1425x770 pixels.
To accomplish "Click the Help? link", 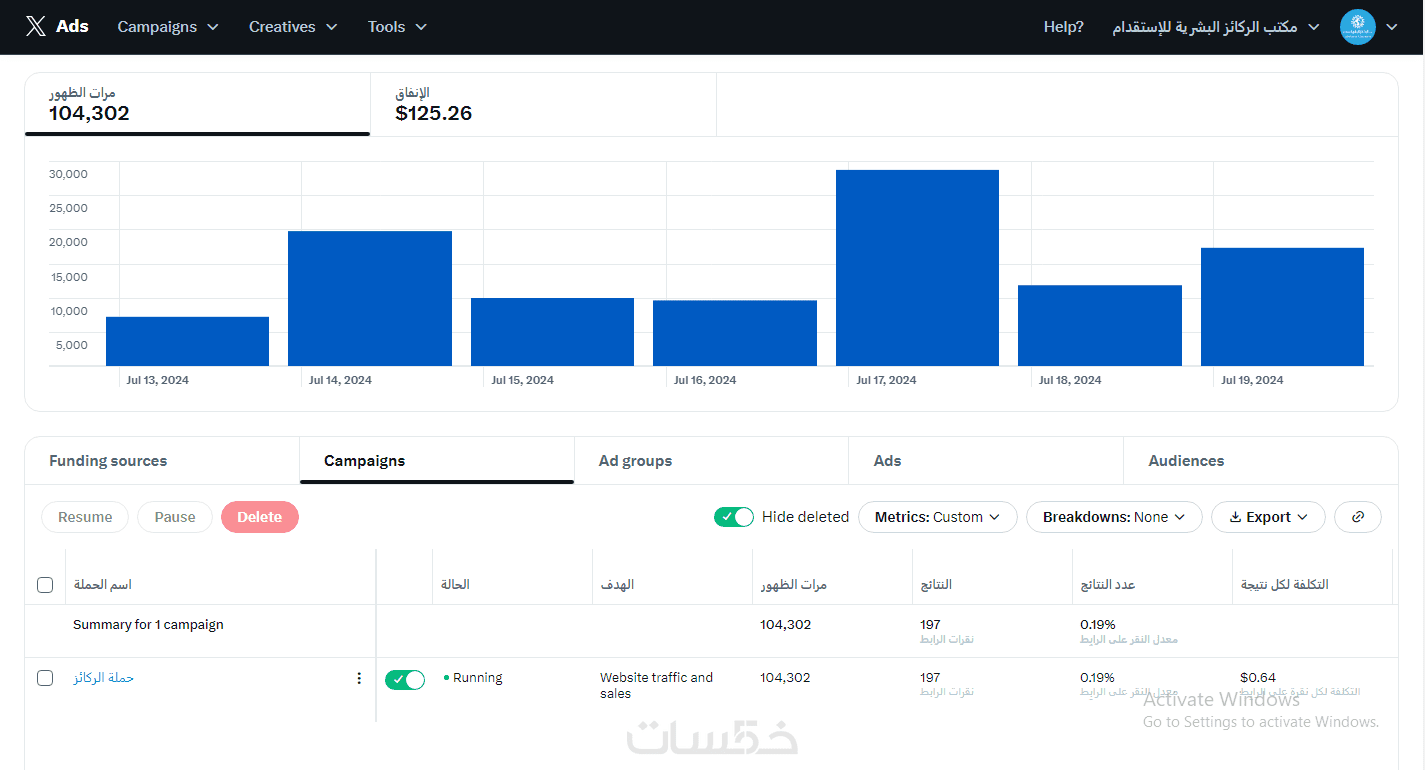I will 1064,27.
